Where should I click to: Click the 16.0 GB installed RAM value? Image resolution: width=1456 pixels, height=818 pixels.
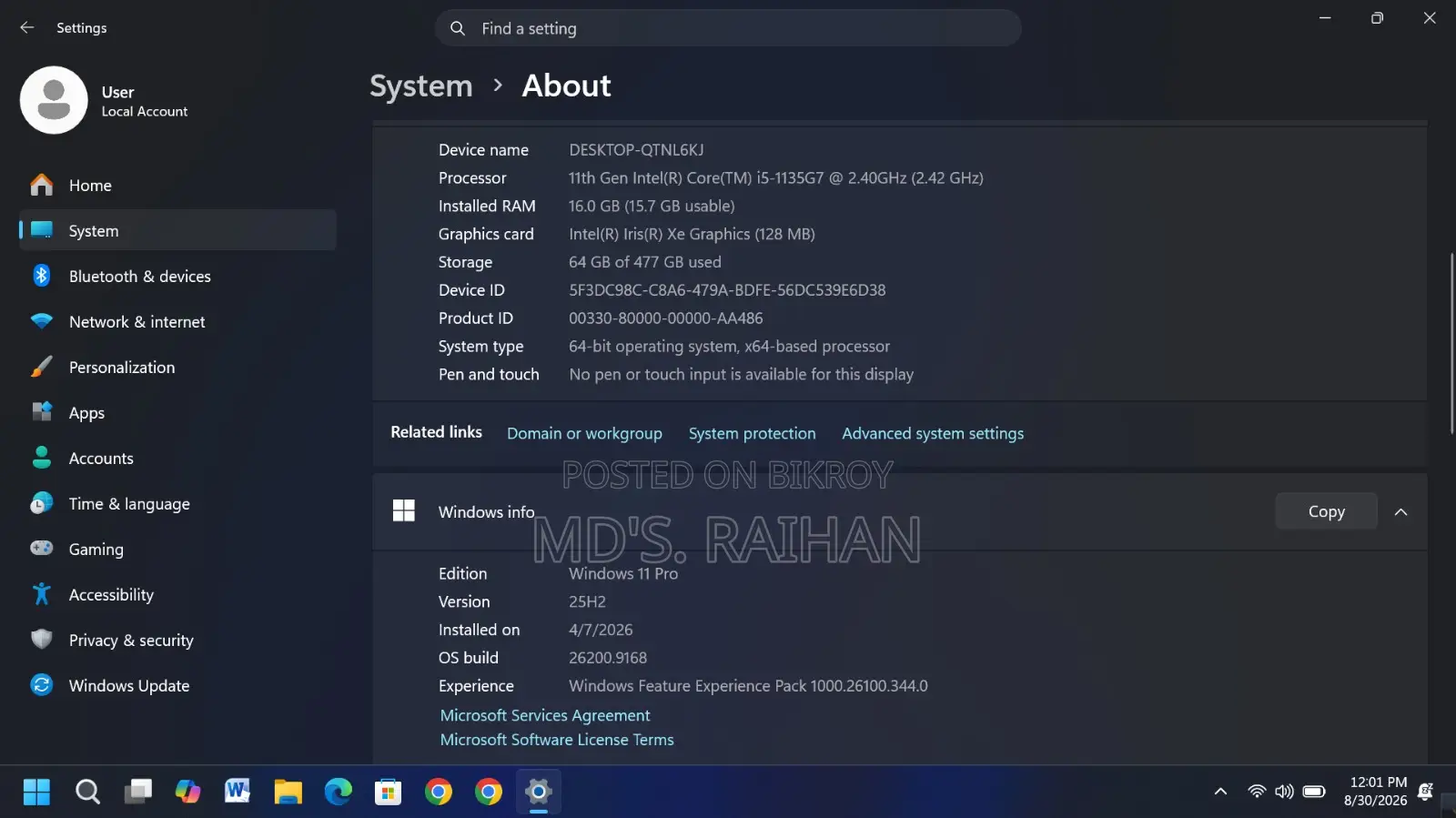(x=652, y=207)
